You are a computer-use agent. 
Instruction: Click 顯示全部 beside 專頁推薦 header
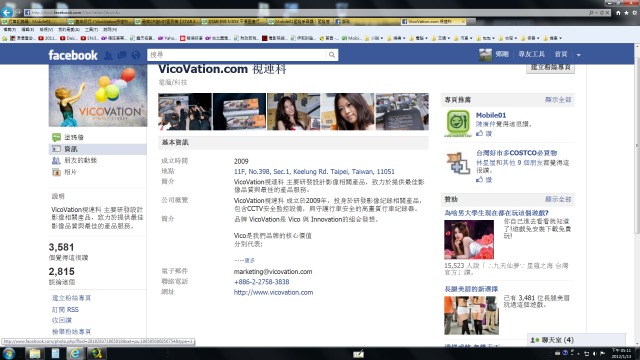(558, 100)
